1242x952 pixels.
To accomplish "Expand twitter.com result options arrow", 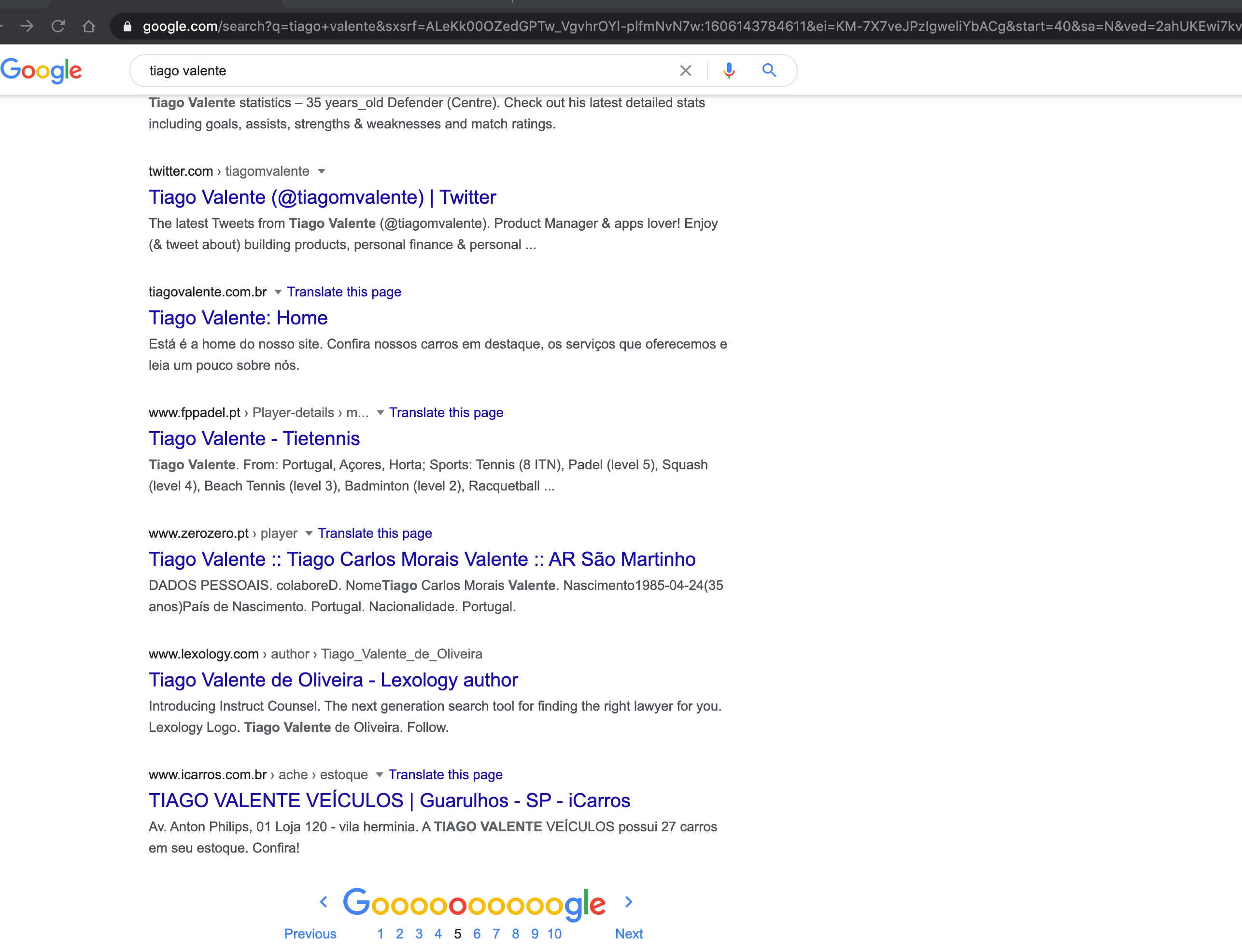I will (322, 171).
